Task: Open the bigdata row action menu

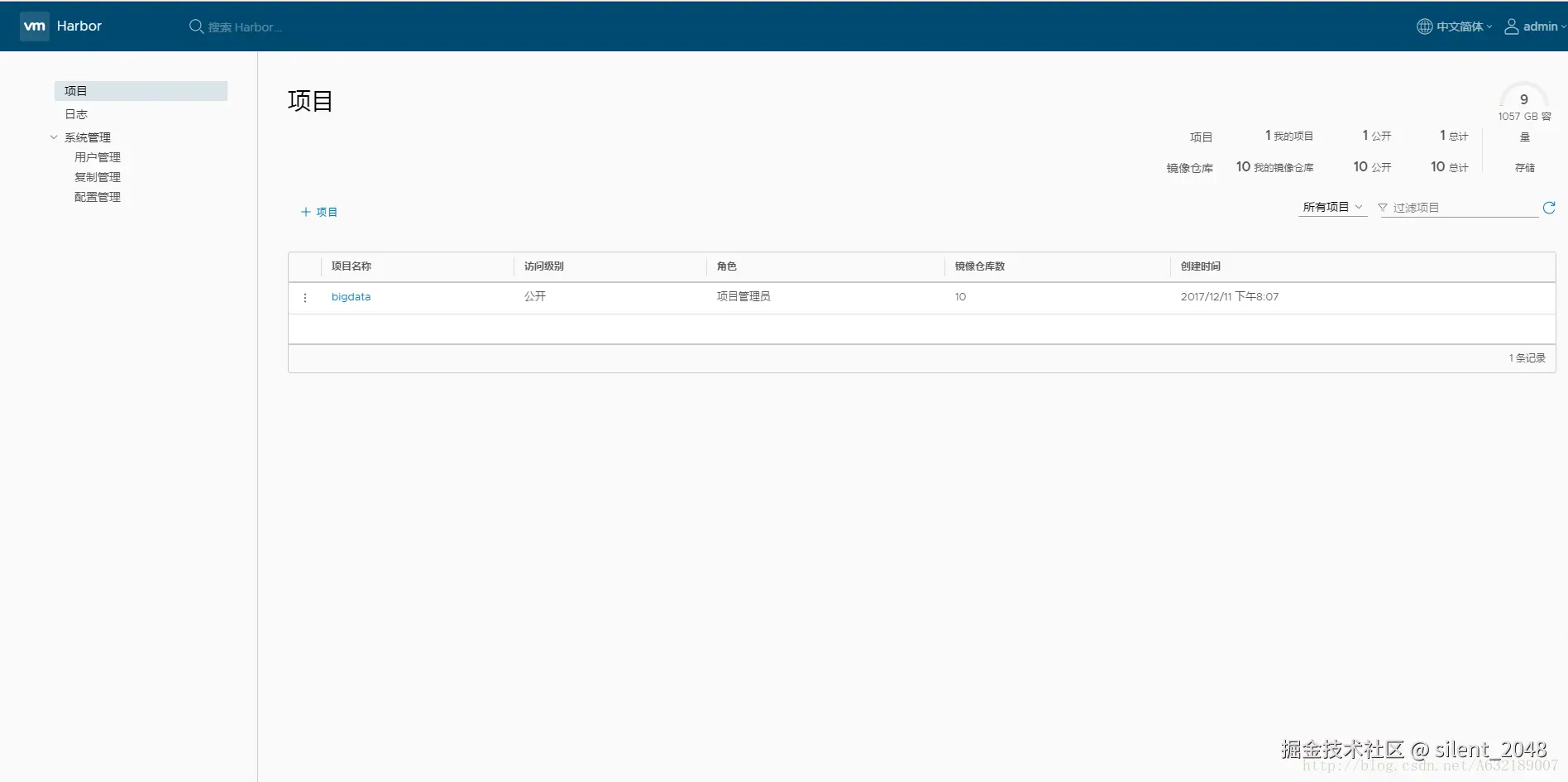Action: pos(305,298)
